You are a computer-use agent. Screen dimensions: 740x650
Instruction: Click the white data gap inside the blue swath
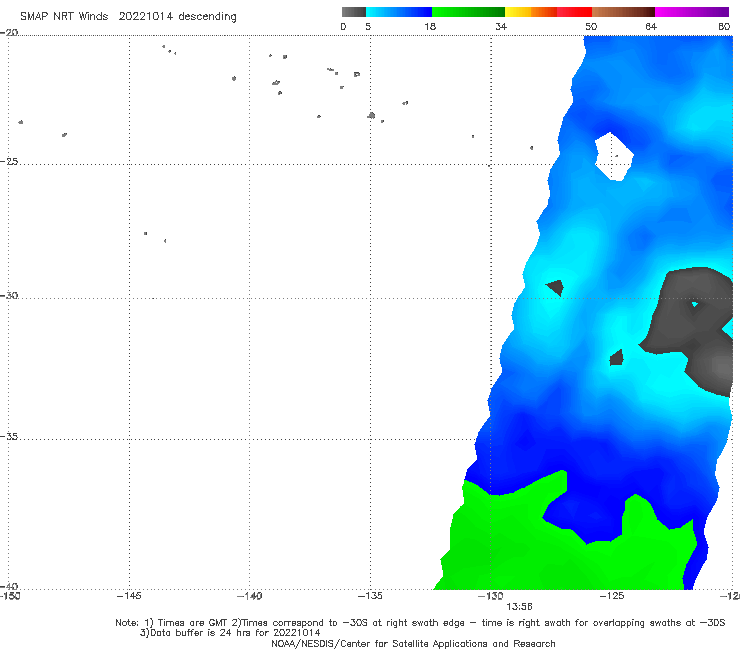[614, 157]
